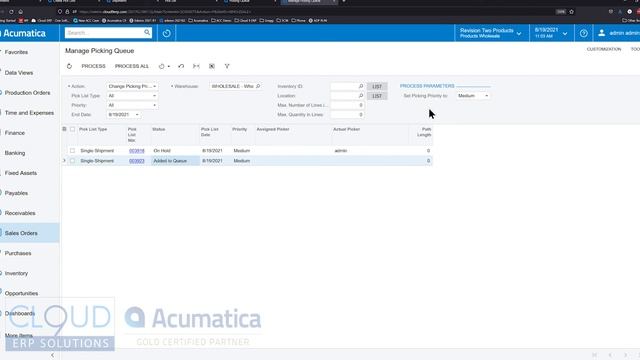Open Receivables workspace

point(20,213)
